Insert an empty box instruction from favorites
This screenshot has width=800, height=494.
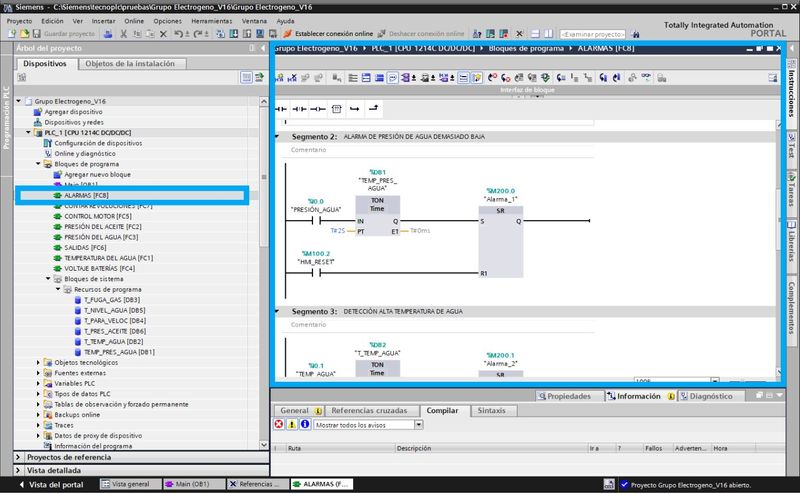(336, 109)
